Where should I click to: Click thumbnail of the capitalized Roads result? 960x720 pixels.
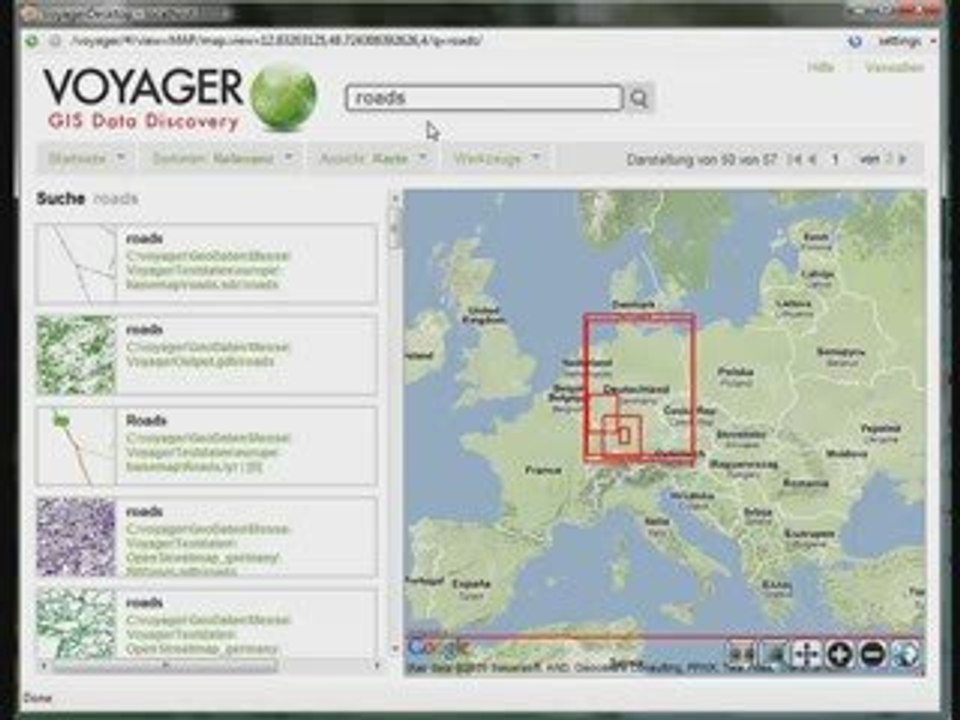76,446
